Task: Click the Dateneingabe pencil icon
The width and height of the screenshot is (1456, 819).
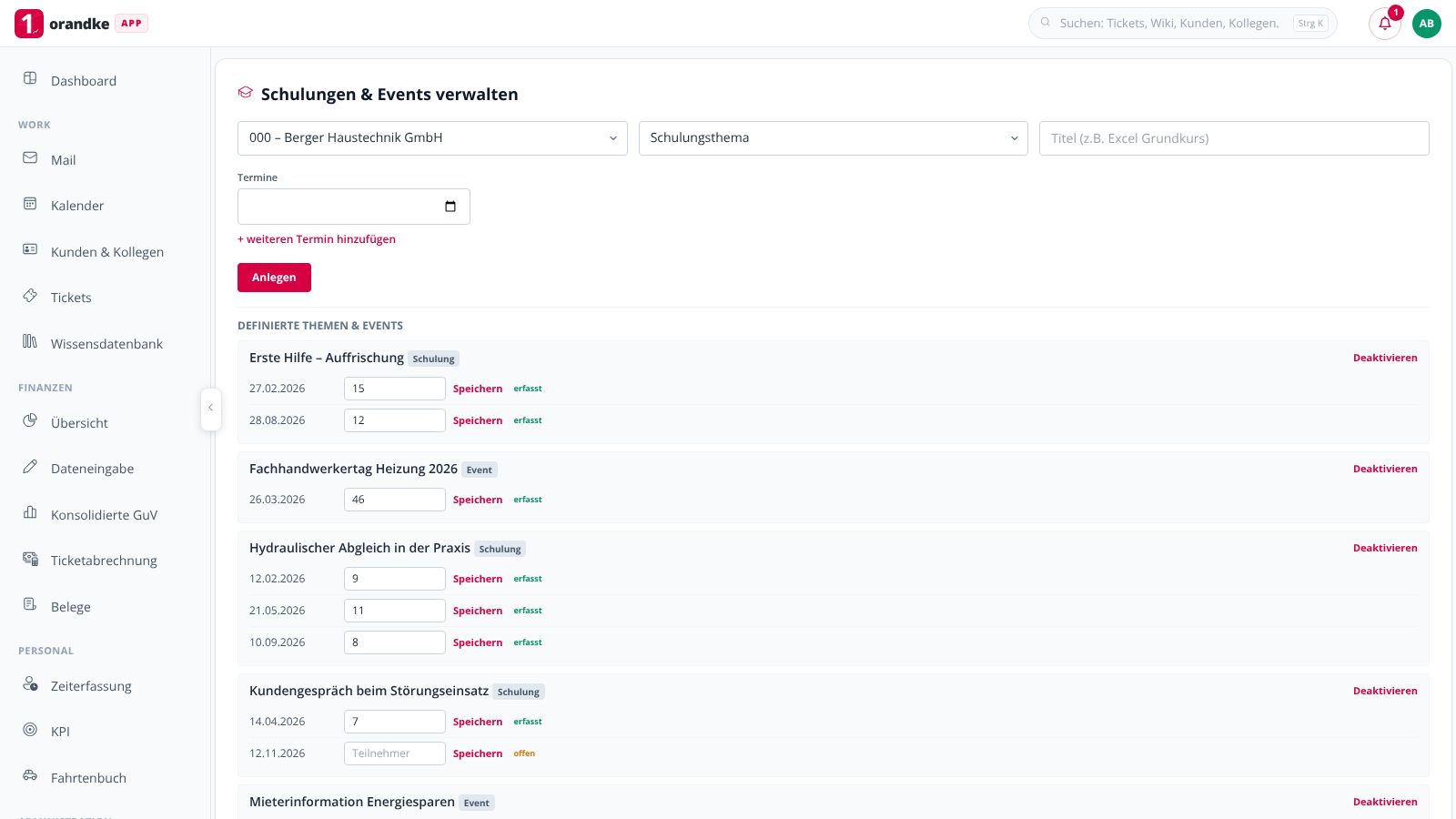Action: (x=30, y=467)
